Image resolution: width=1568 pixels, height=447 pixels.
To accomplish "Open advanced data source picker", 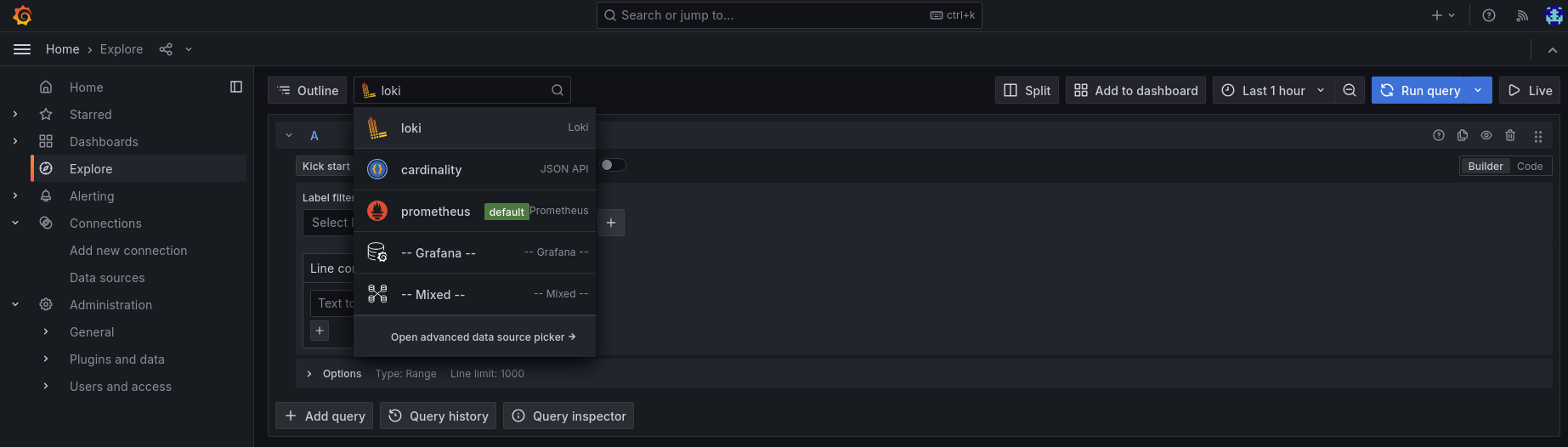I will [x=483, y=337].
